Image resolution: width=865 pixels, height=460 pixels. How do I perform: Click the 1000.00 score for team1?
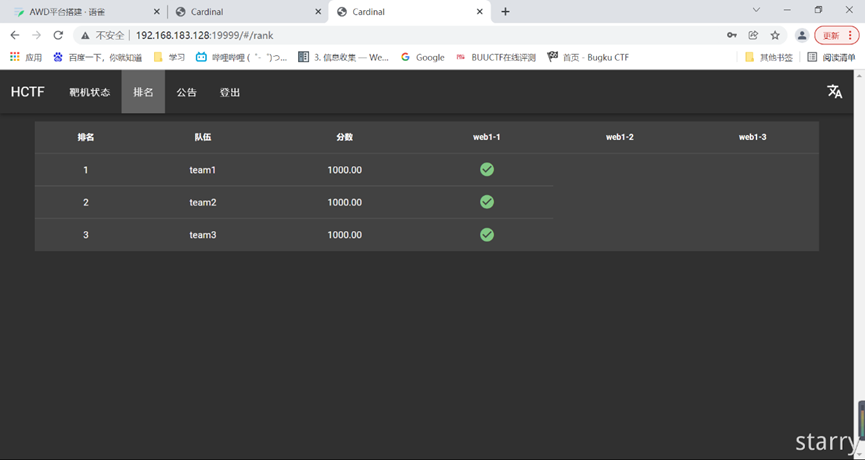coord(345,170)
